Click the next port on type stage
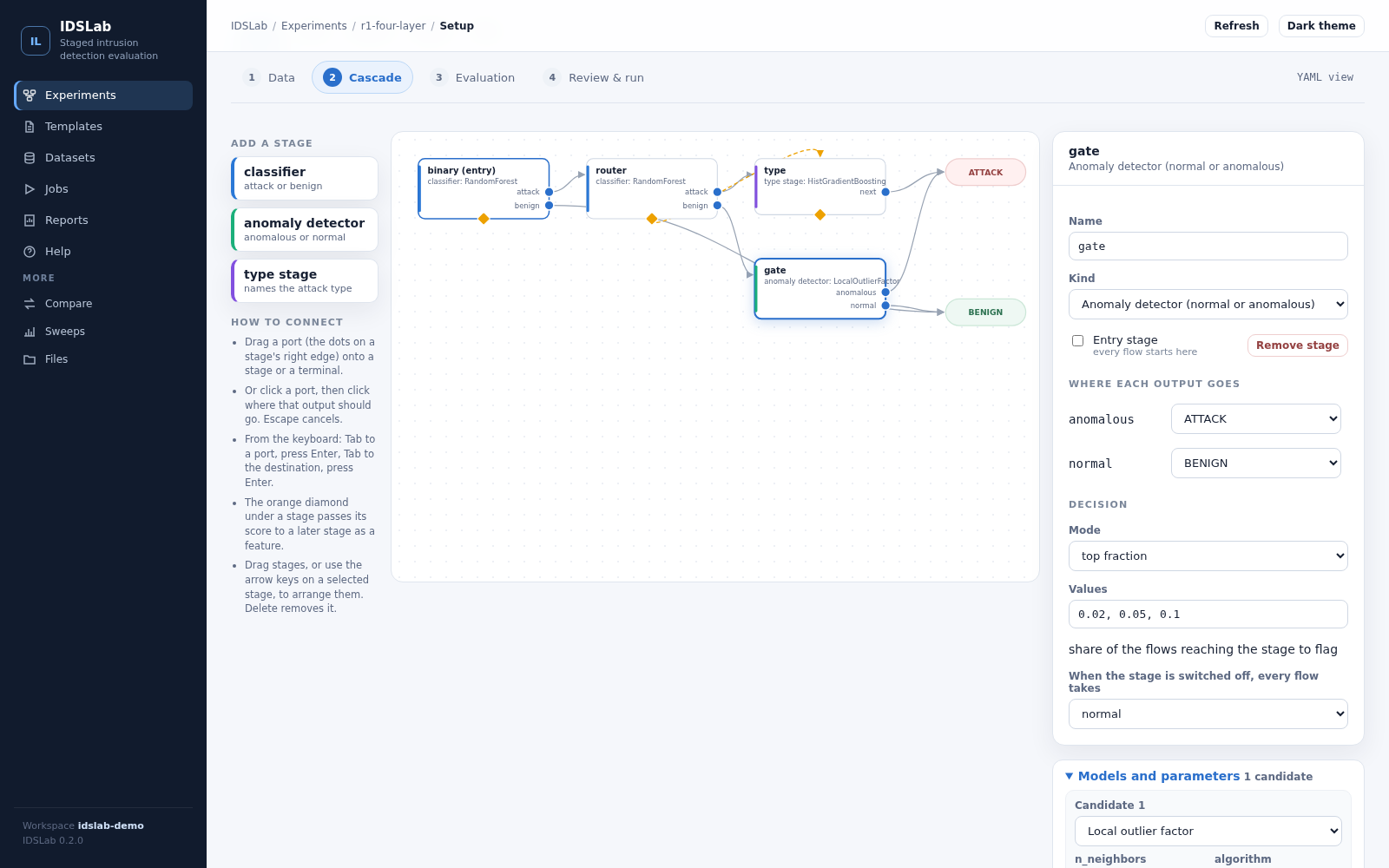 pos(885,192)
